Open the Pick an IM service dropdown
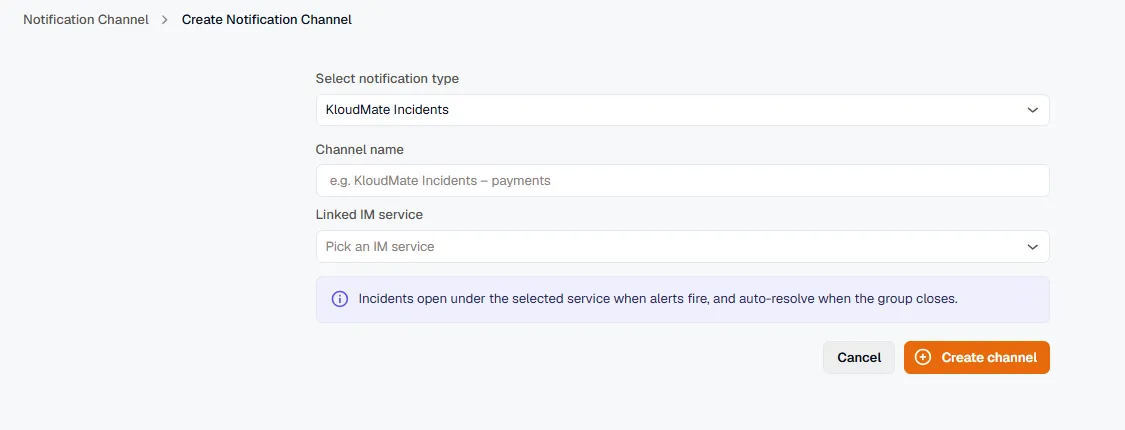Image resolution: width=1125 pixels, height=430 pixels. 682,246
